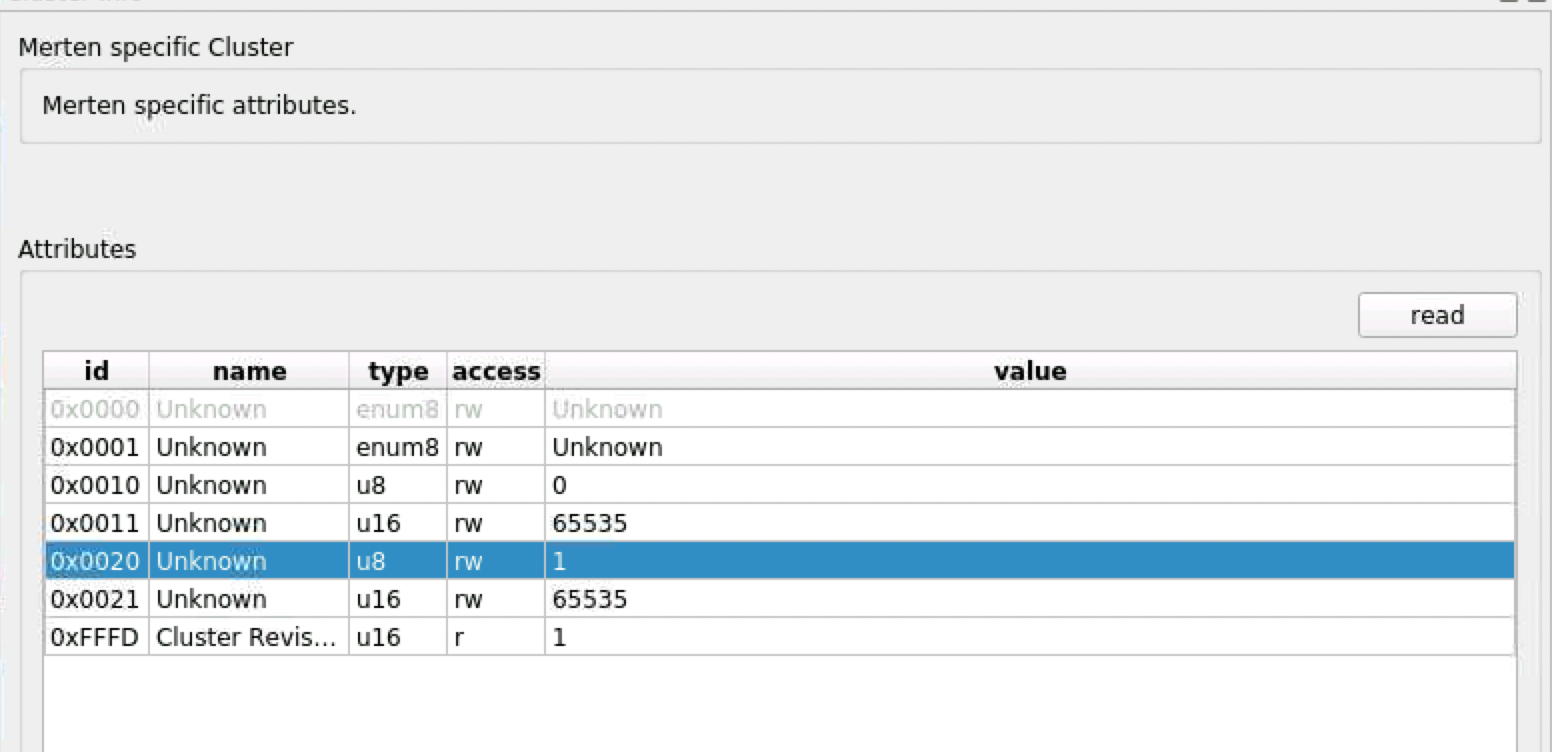Click u16 type in row 0x0011
This screenshot has height=752, width=1552.
tap(398, 523)
